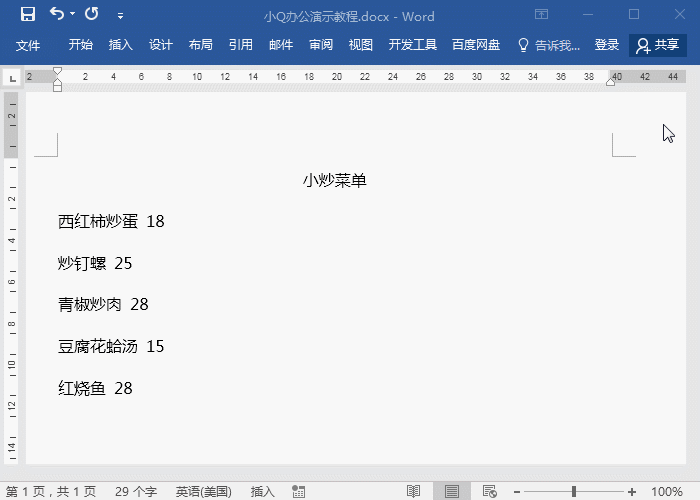Click the tab stop selector at ruler corner
Screen dimensions: 700x500
click(x=13, y=78)
